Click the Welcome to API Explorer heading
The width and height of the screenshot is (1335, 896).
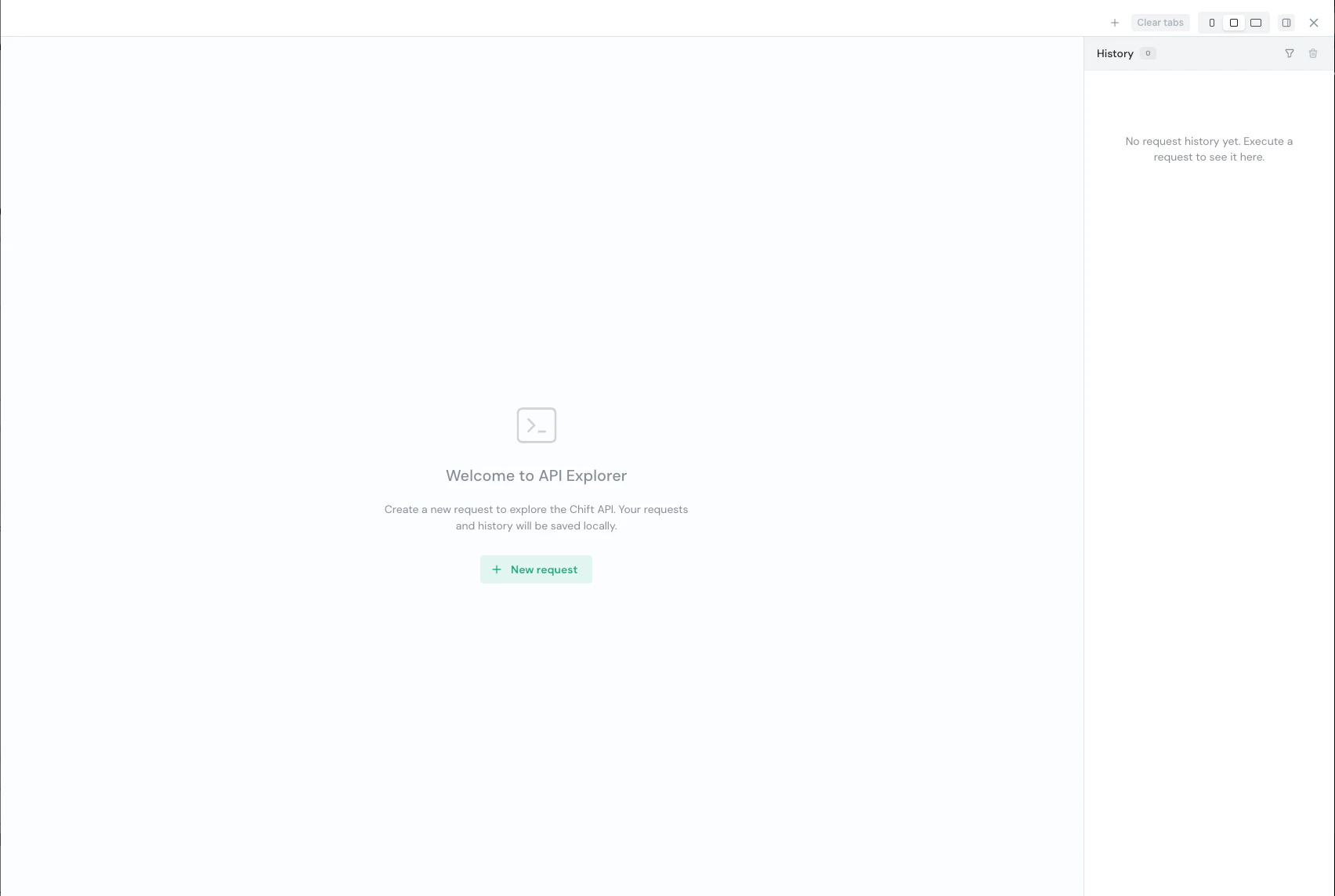(536, 475)
